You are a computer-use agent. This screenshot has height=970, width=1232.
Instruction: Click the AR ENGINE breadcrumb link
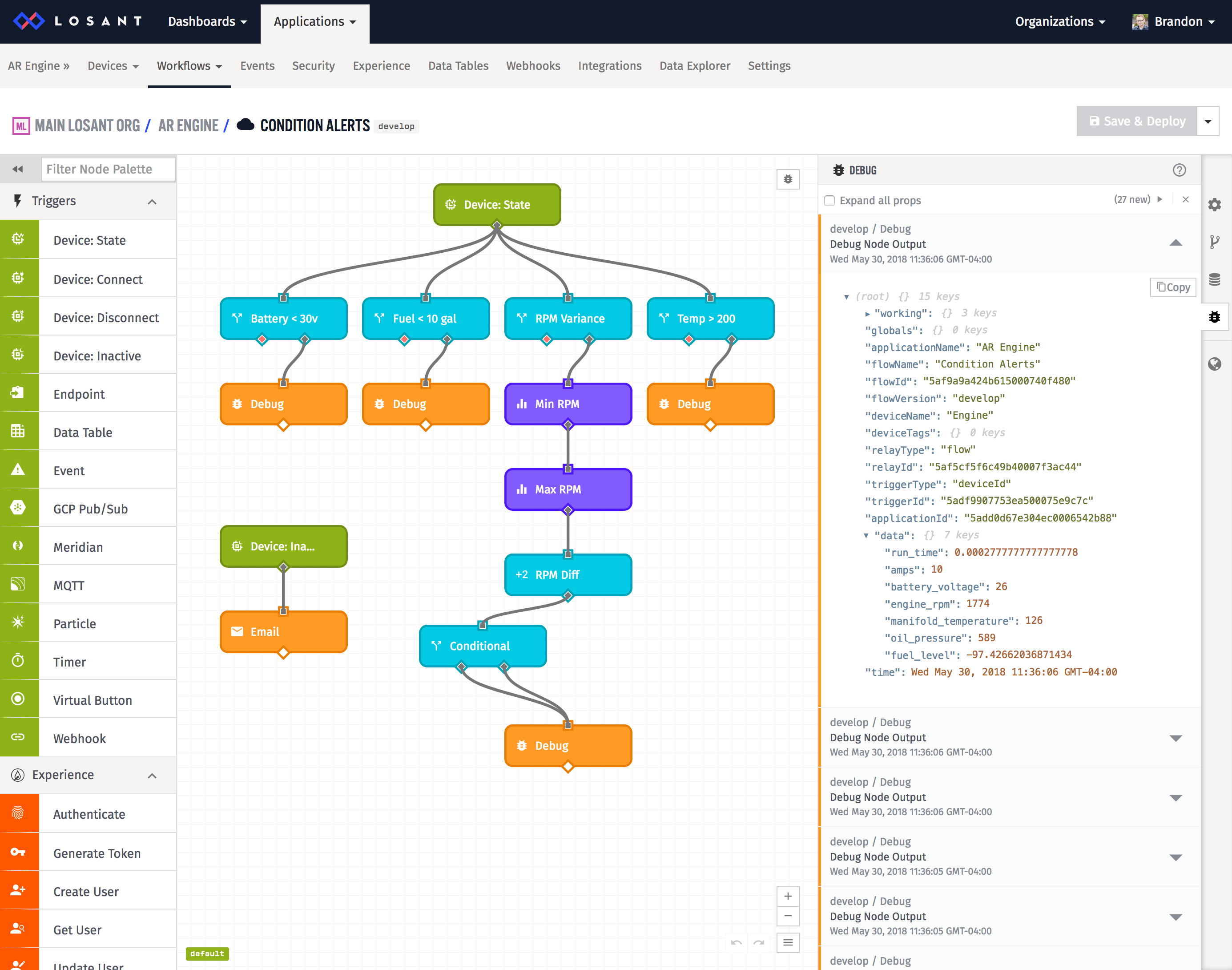pyautogui.click(x=188, y=125)
